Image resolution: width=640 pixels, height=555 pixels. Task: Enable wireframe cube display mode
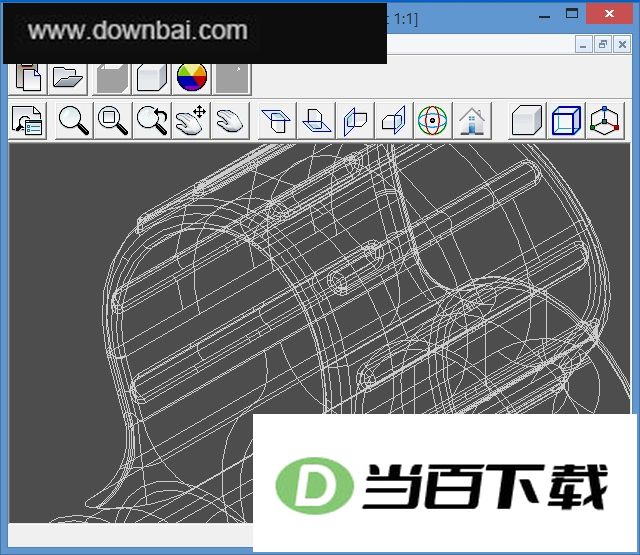(566, 121)
